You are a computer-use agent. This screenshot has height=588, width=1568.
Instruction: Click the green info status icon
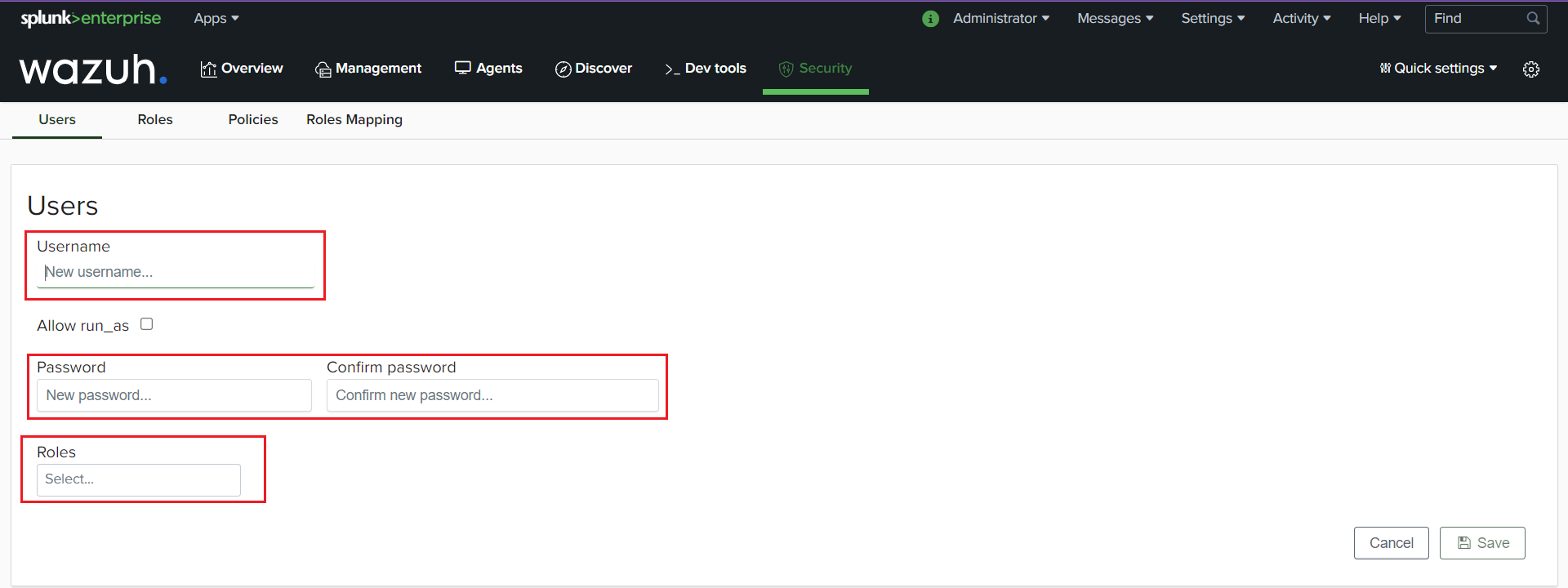pos(930,18)
